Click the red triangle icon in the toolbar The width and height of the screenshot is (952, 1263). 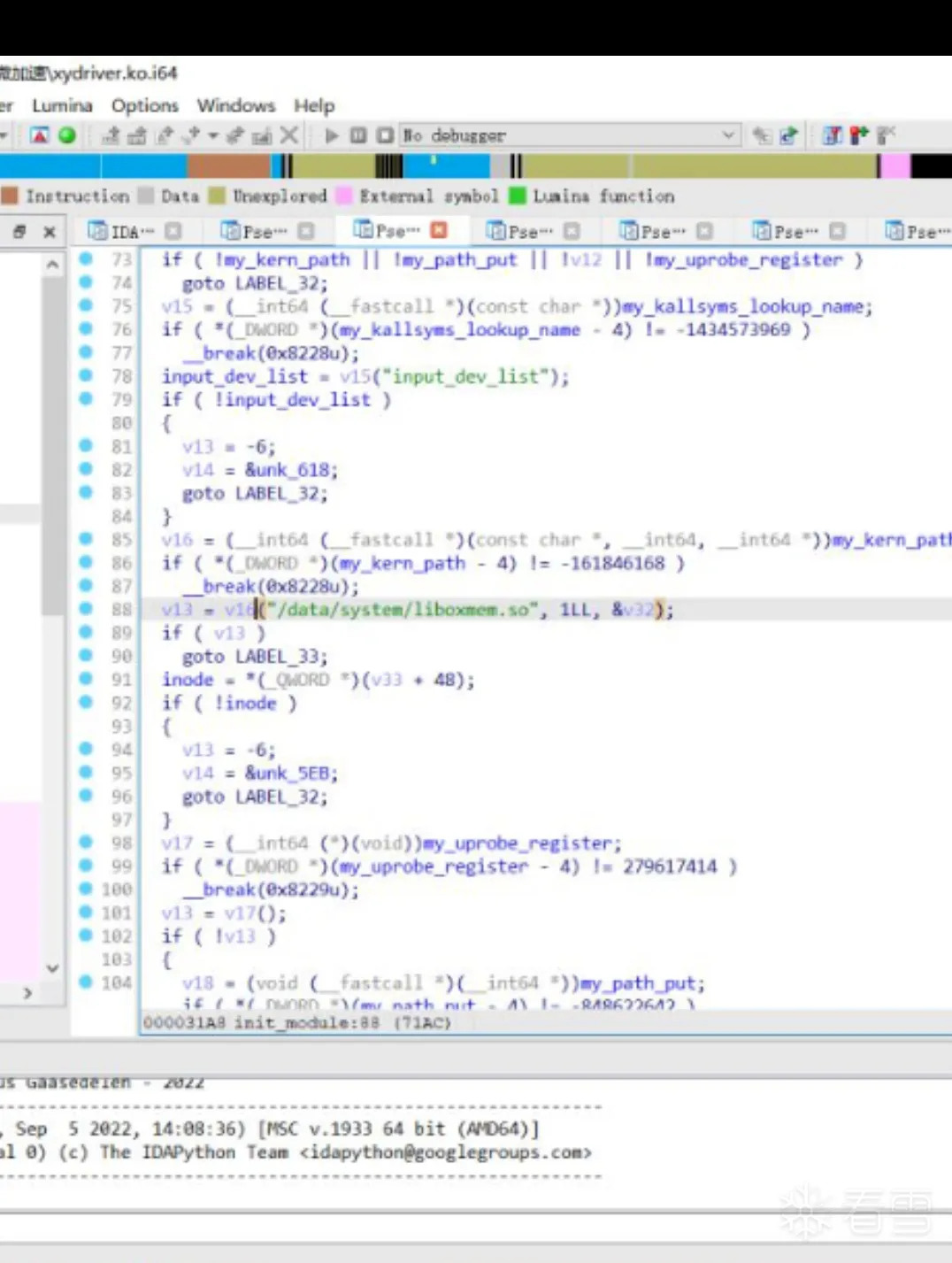coord(39,135)
